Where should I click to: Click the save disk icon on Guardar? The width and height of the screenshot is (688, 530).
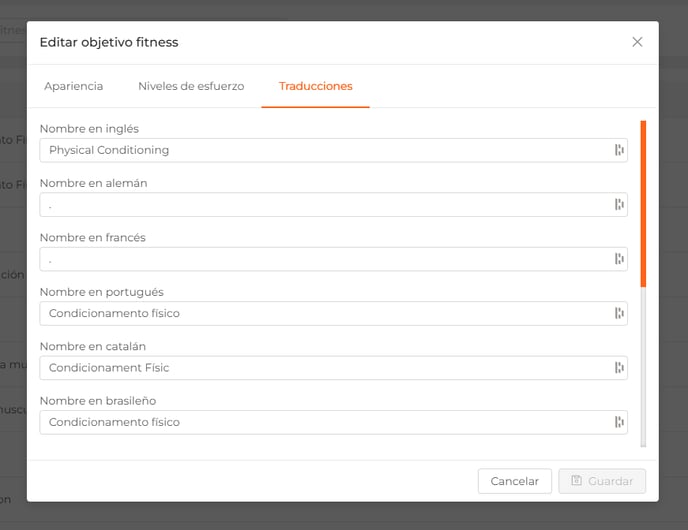577,480
